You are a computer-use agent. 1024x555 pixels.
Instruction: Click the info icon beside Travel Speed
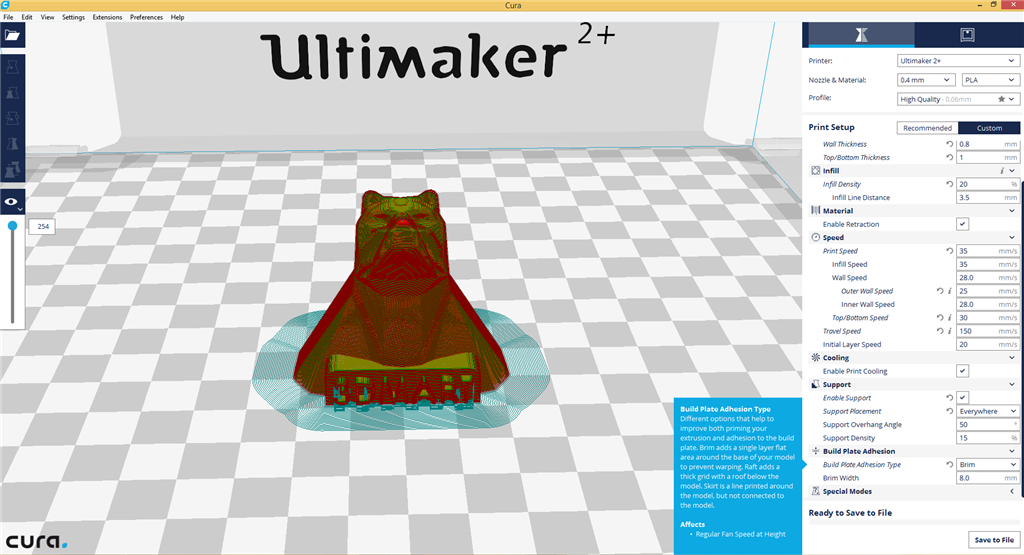(x=948, y=331)
